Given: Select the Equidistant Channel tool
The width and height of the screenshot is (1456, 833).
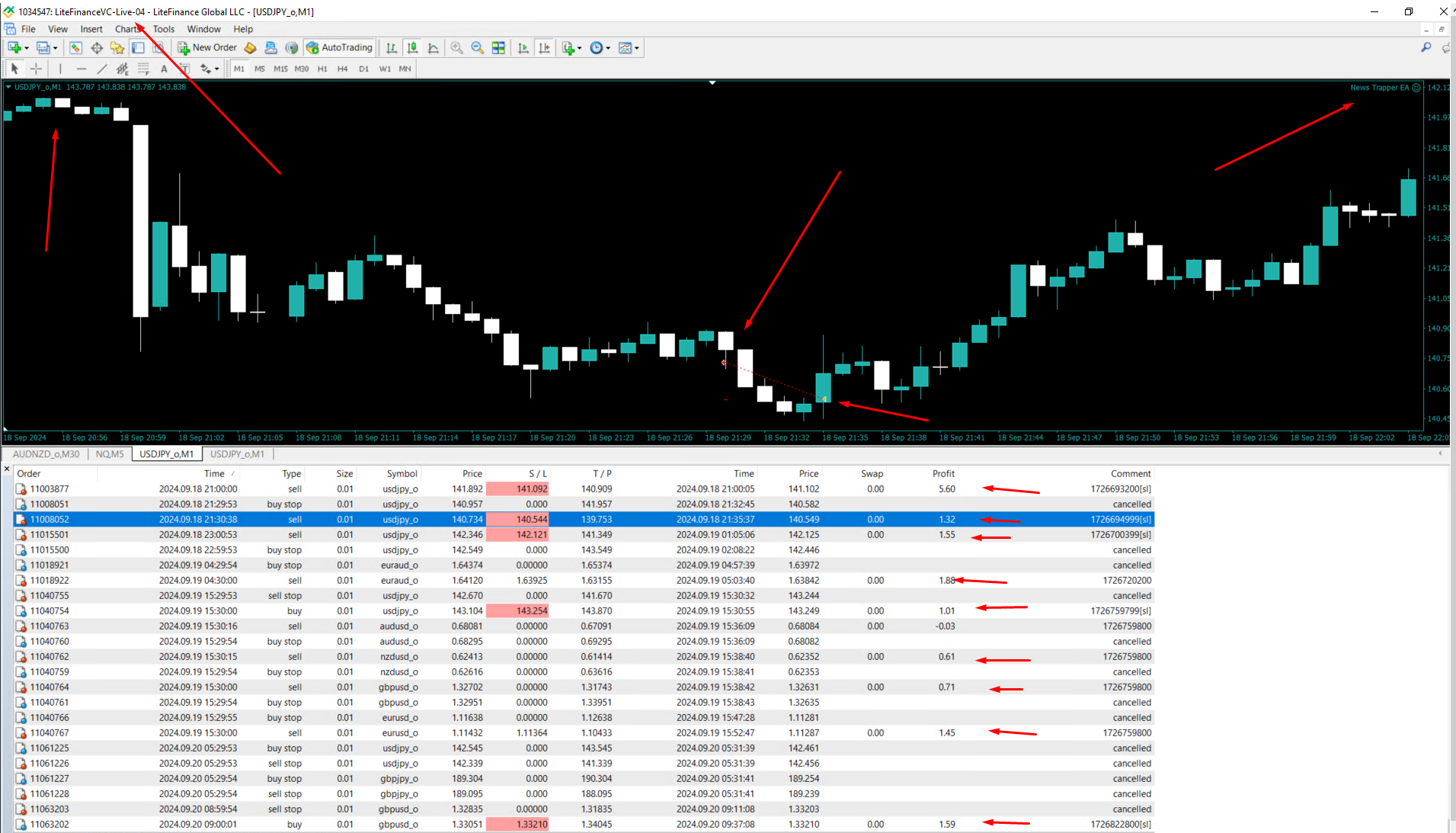Looking at the screenshot, I should coord(123,69).
